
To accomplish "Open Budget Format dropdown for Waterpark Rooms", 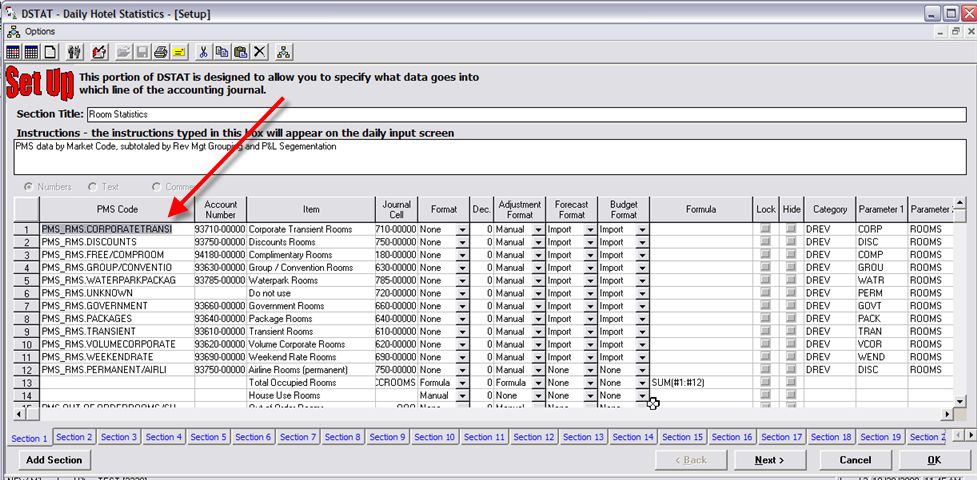I will click(642, 281).
